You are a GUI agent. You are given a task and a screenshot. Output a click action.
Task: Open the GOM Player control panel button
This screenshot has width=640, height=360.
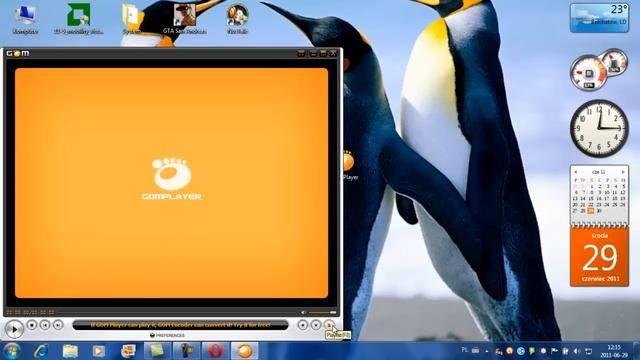[302, 325]
